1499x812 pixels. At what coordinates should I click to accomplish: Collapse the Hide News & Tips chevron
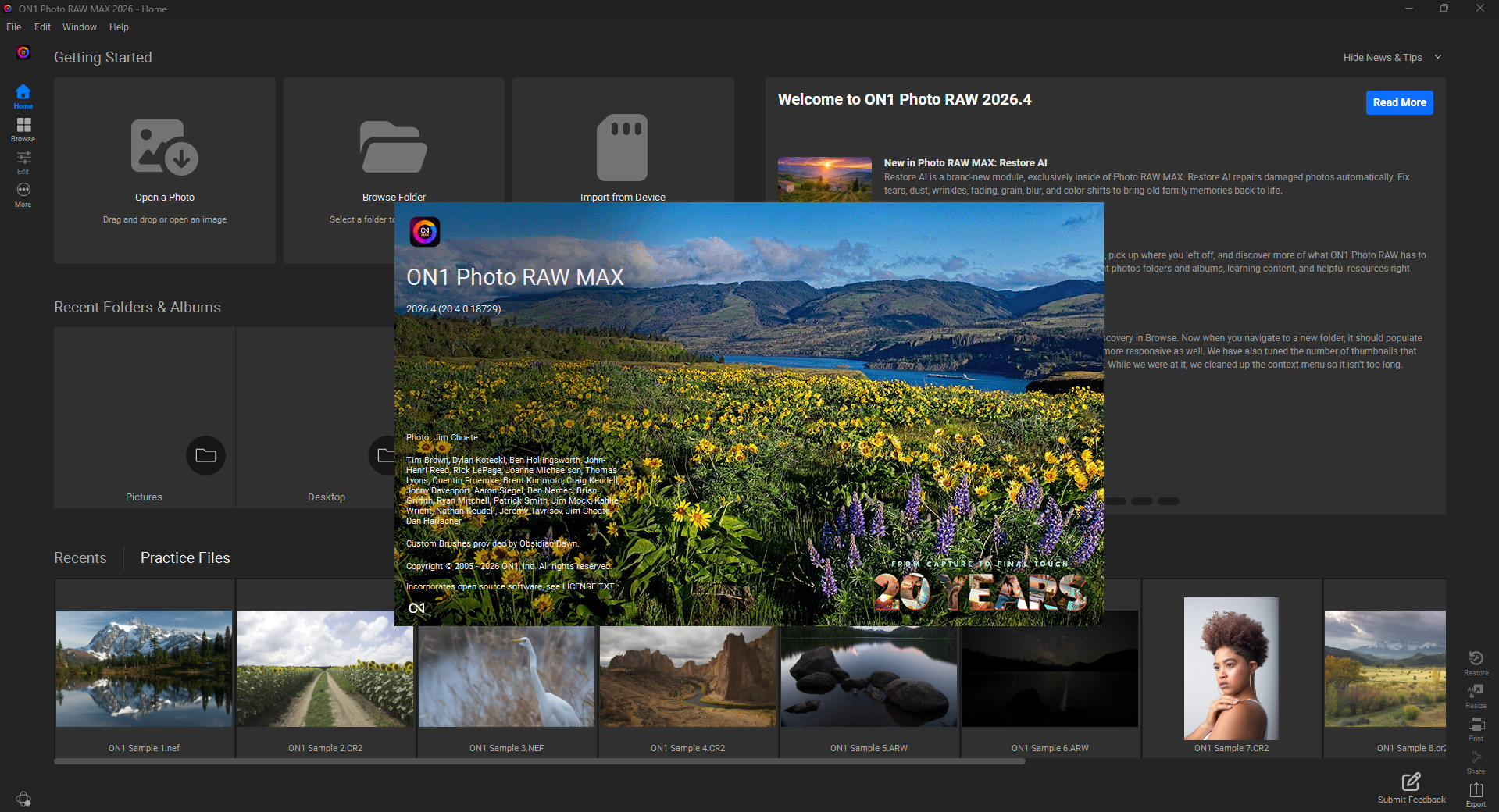click(1438, 57)
